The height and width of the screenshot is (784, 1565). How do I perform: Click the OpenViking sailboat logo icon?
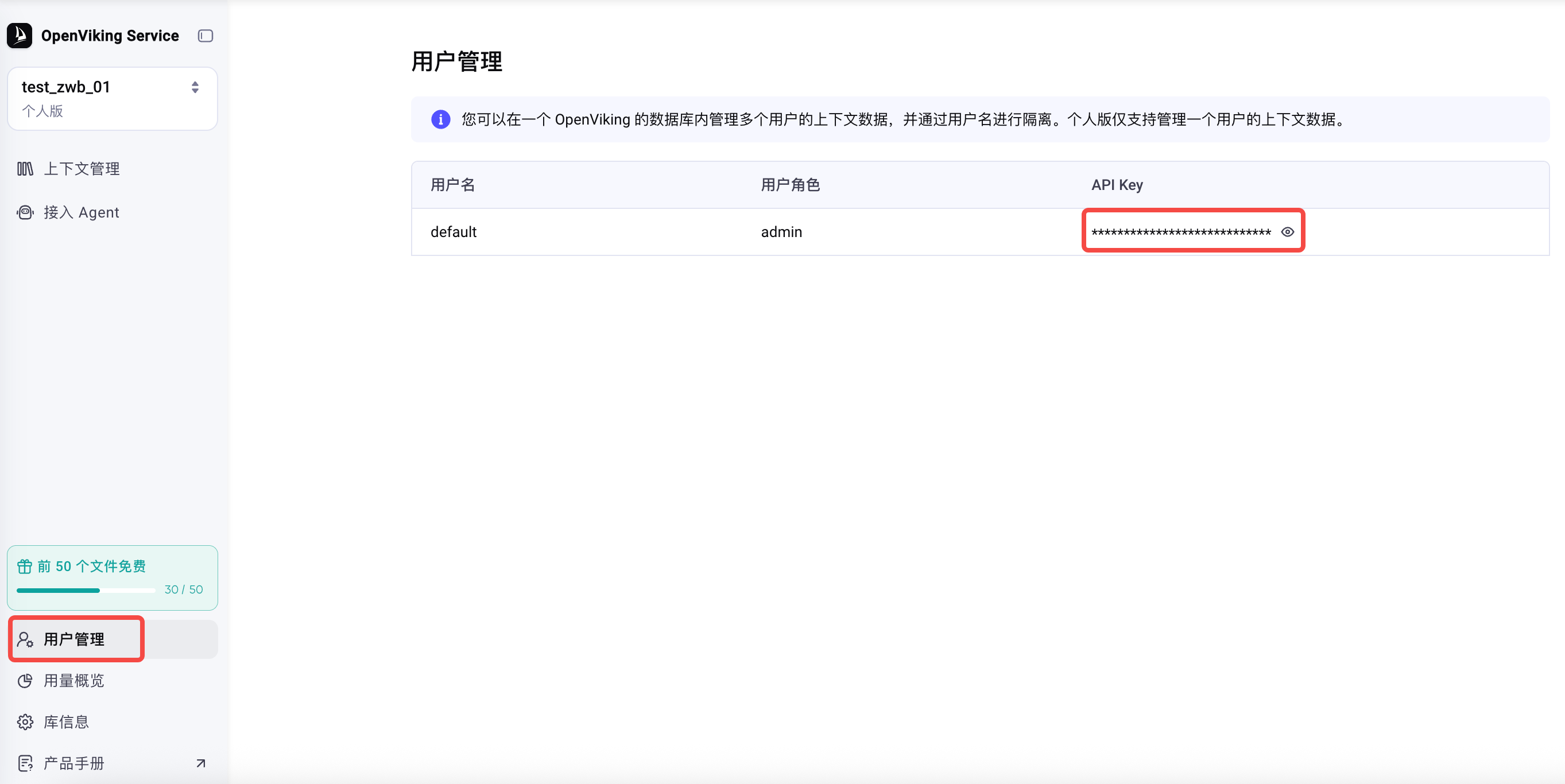coord(20,35)
